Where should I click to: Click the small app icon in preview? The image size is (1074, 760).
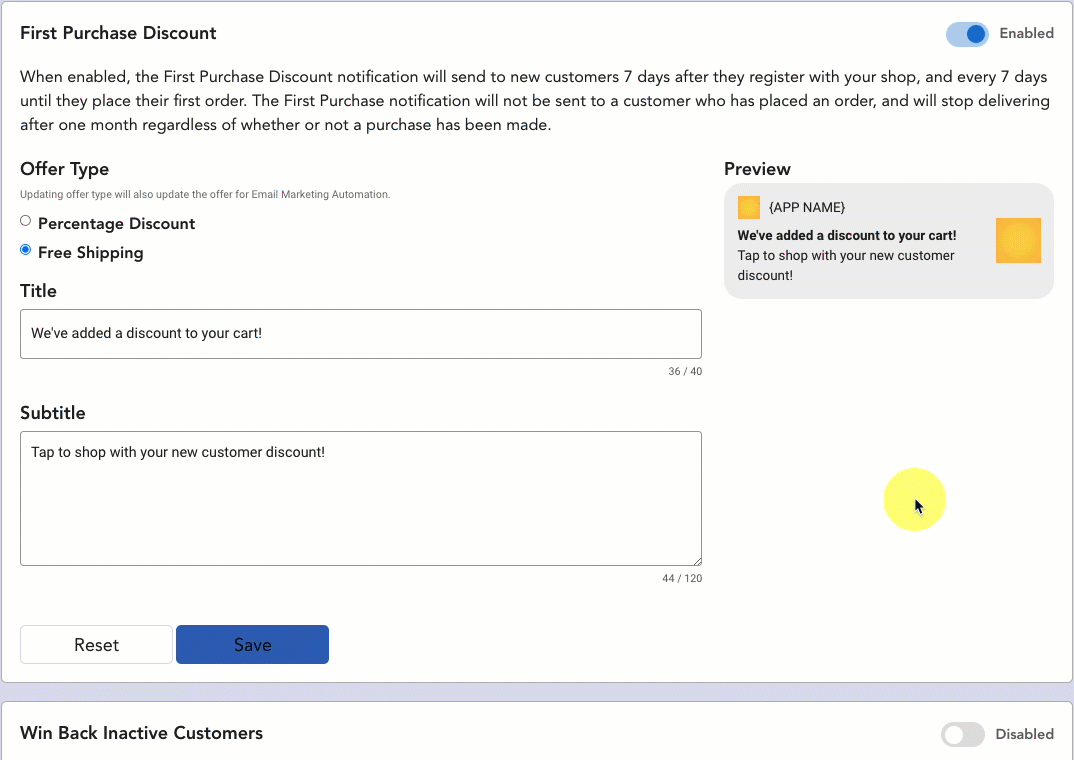[x=748, y=207]
